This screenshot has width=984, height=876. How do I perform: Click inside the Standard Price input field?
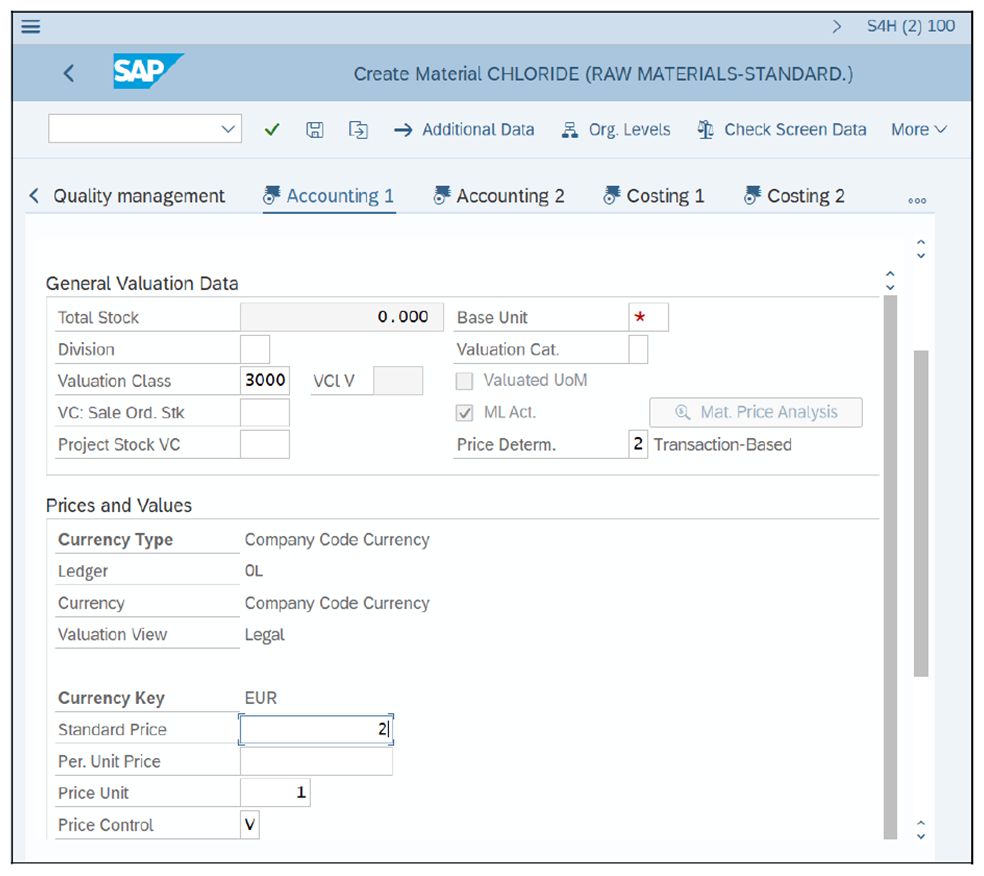pos(315,729)
